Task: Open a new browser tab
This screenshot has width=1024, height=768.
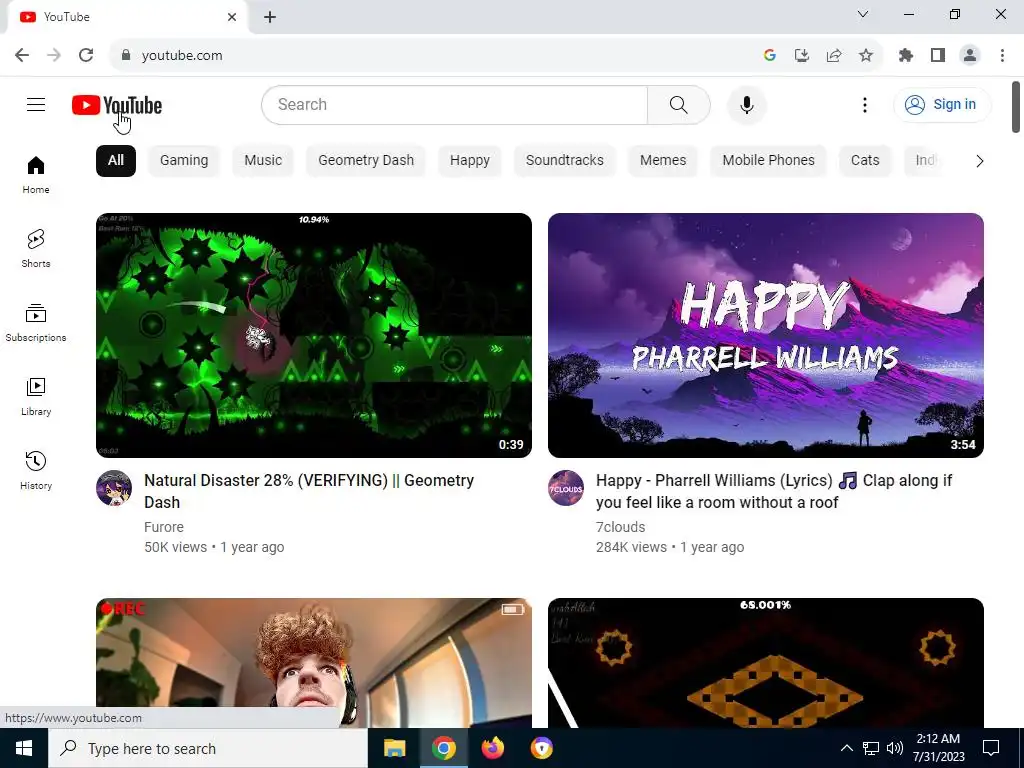Action: pyautogui.click(x=270, y=17)
